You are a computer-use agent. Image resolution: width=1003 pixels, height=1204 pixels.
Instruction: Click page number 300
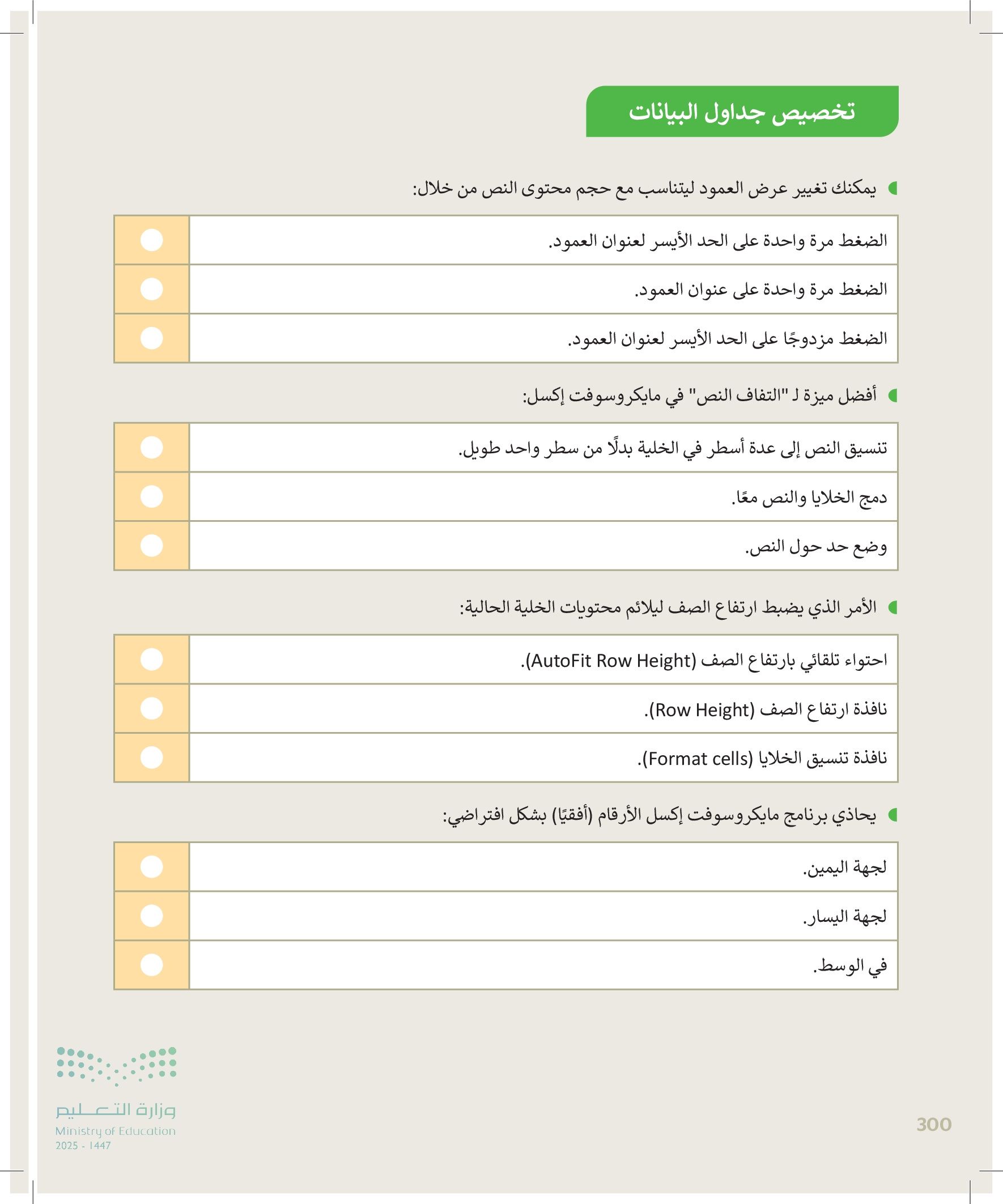pos(934,1124)
